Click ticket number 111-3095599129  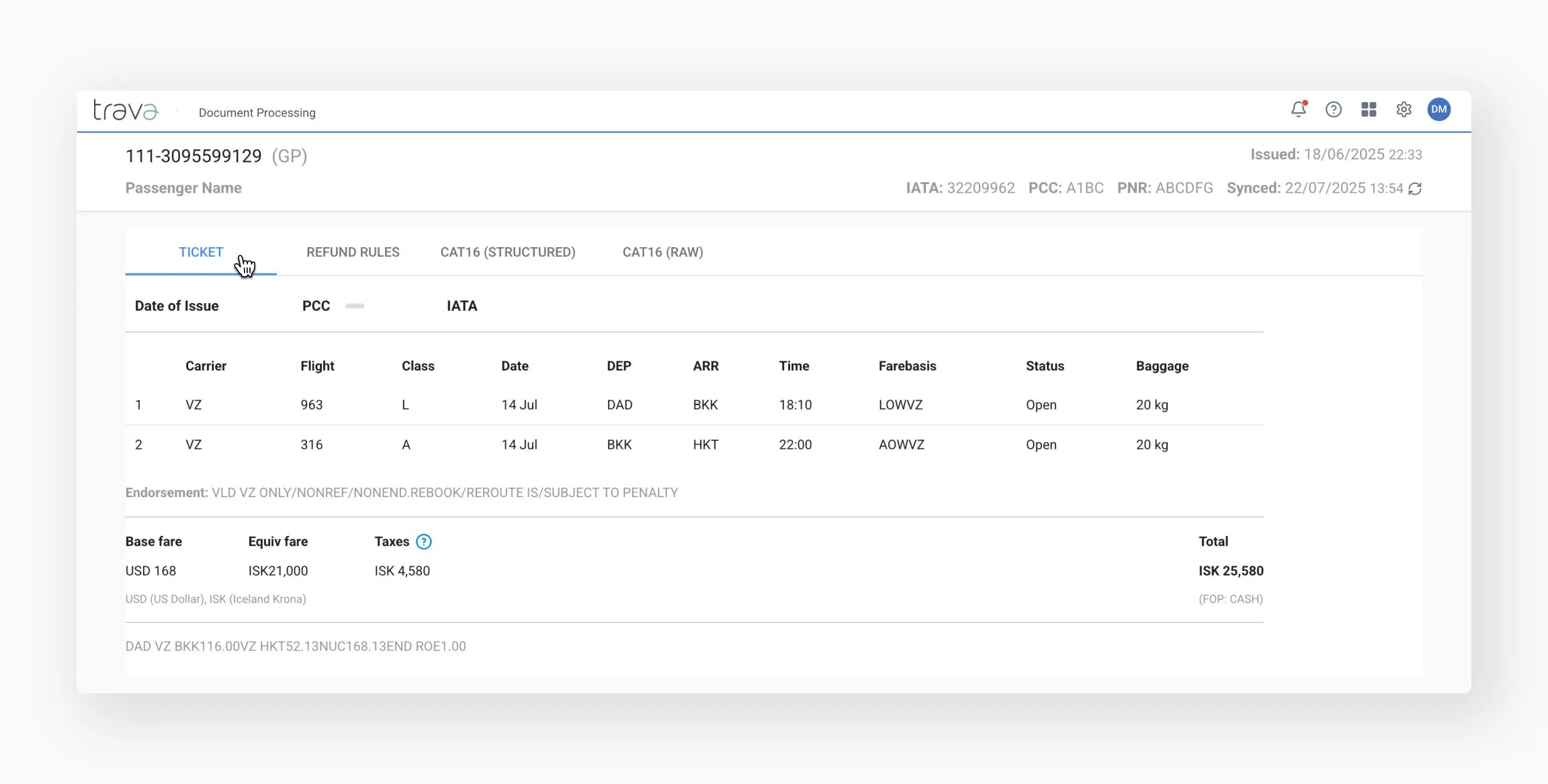(193, 156)
